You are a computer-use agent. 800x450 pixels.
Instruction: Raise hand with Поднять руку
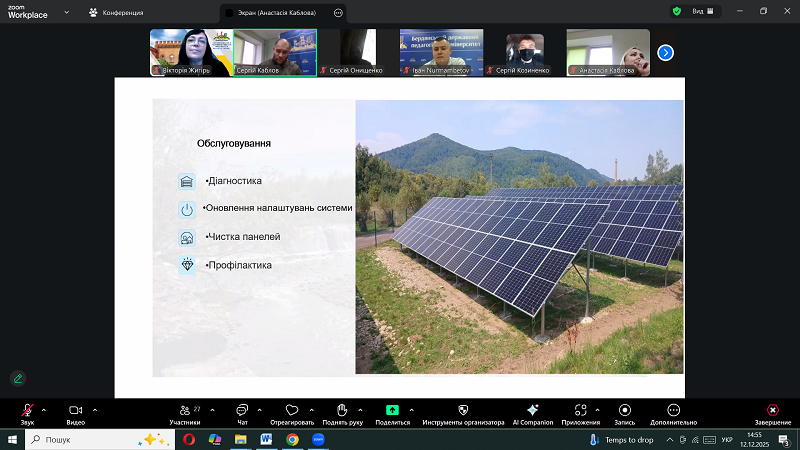[x=341, y=410]
